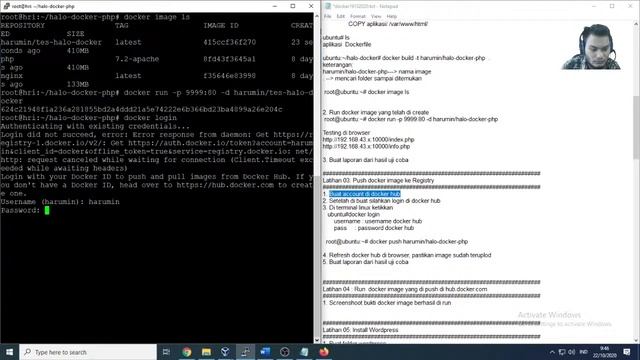Maximize the PuTTY terminal window
This screenshot has height=360, width=640.
293,6
